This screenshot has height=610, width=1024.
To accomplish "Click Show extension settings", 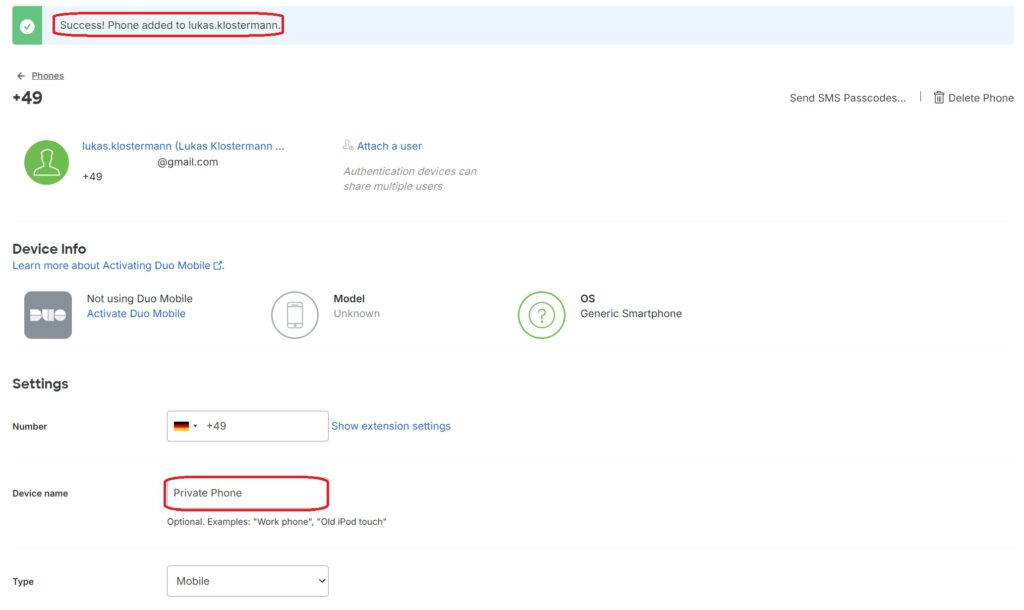I will [x=391, y=426].
